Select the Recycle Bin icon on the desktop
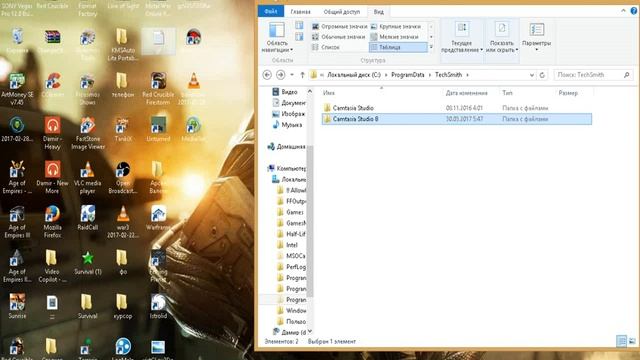The height and width of the screenshot is (360, 640). tap(17, 41)
